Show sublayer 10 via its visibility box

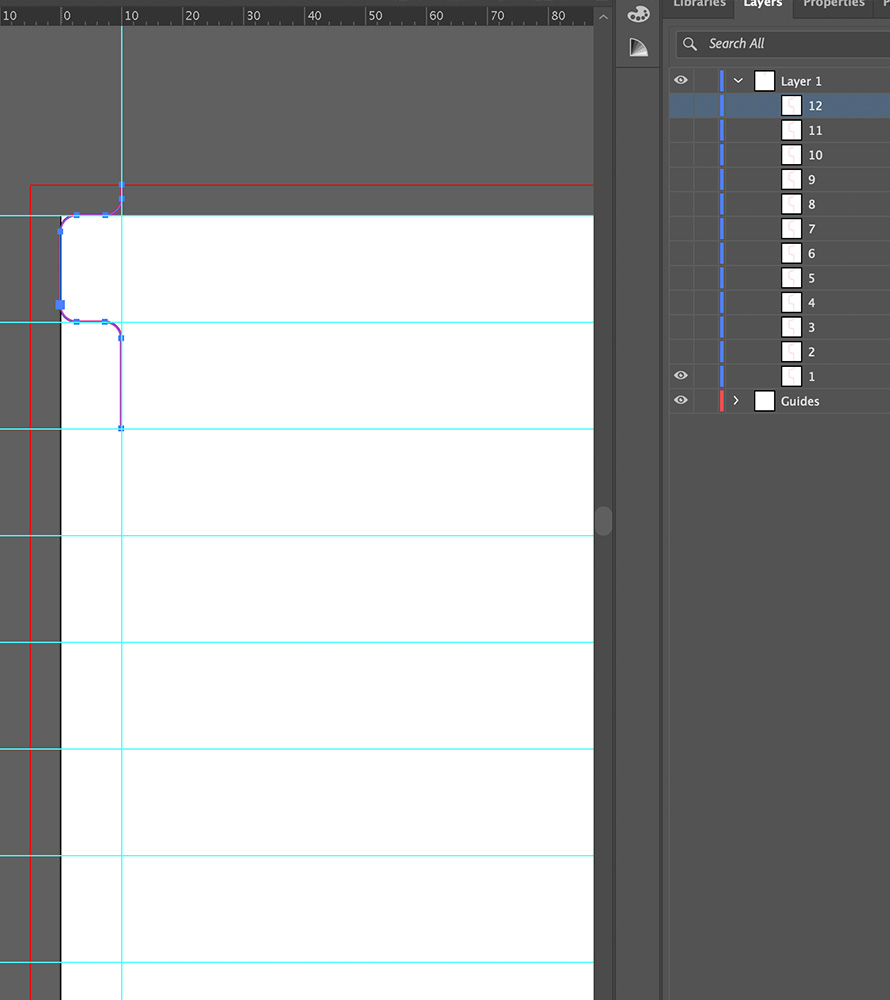pos(681,155)
